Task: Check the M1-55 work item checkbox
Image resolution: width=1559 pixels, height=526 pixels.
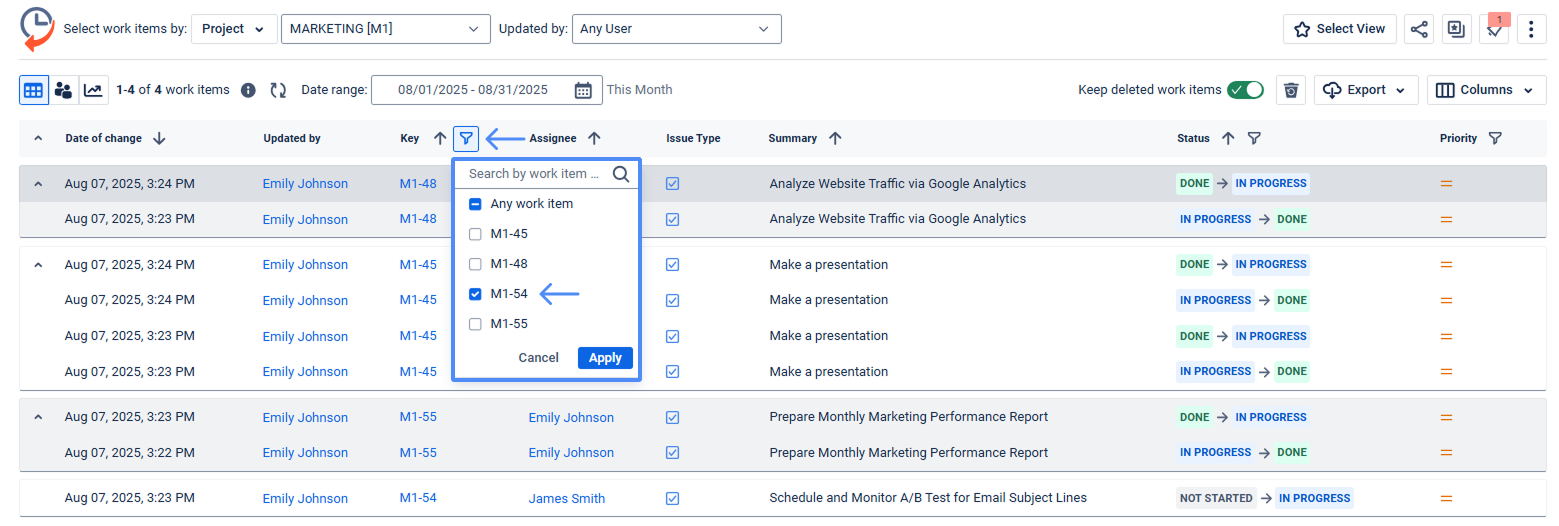Action: point(476,324)
